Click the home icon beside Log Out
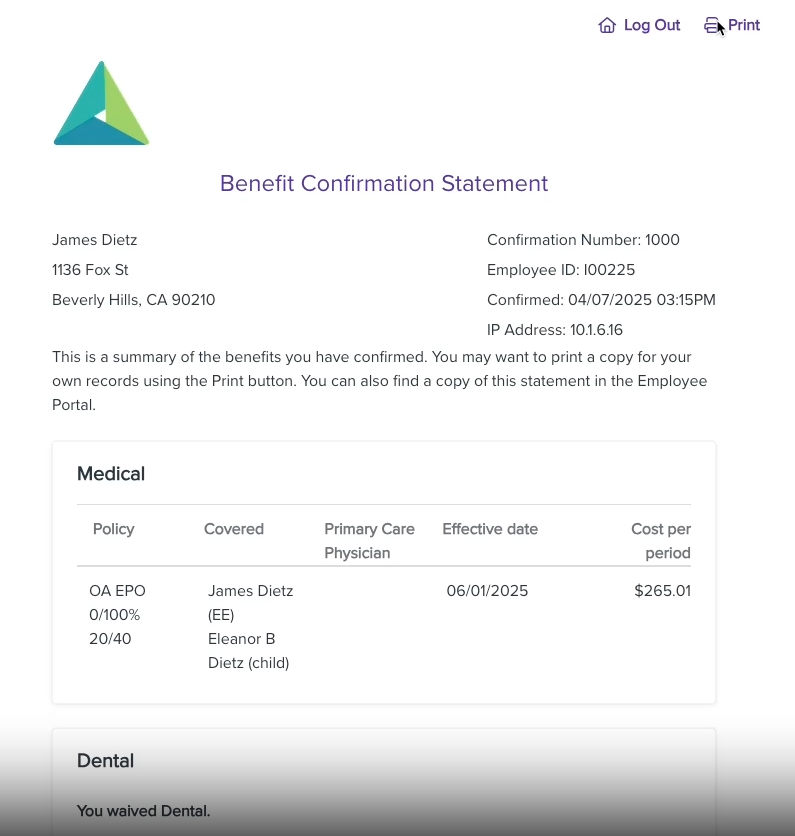The height and width of the screenshot is (836, 795). click(x=607, y=25)
